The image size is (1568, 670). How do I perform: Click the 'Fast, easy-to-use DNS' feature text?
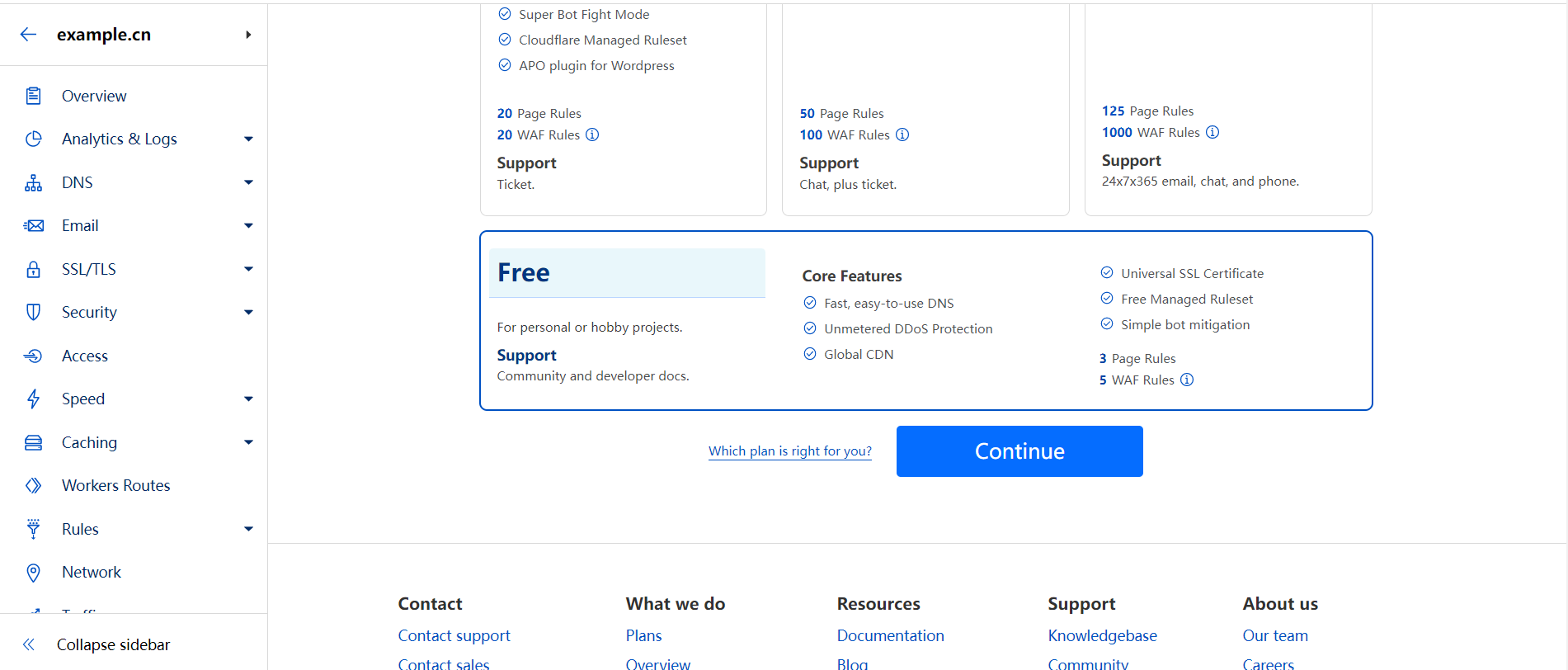coord(889,303)
